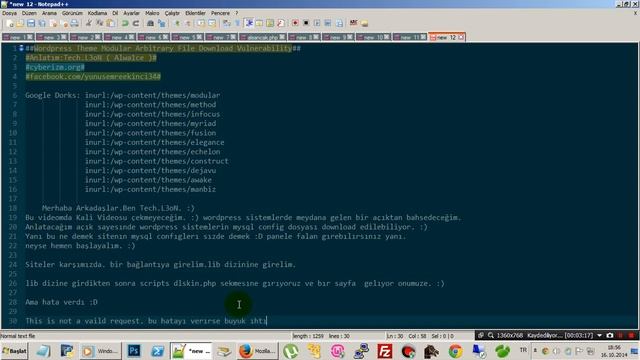Viewport: 640px width, 360px height.
Task: Click the Print toolbar icon
Action: pos(74,23)
